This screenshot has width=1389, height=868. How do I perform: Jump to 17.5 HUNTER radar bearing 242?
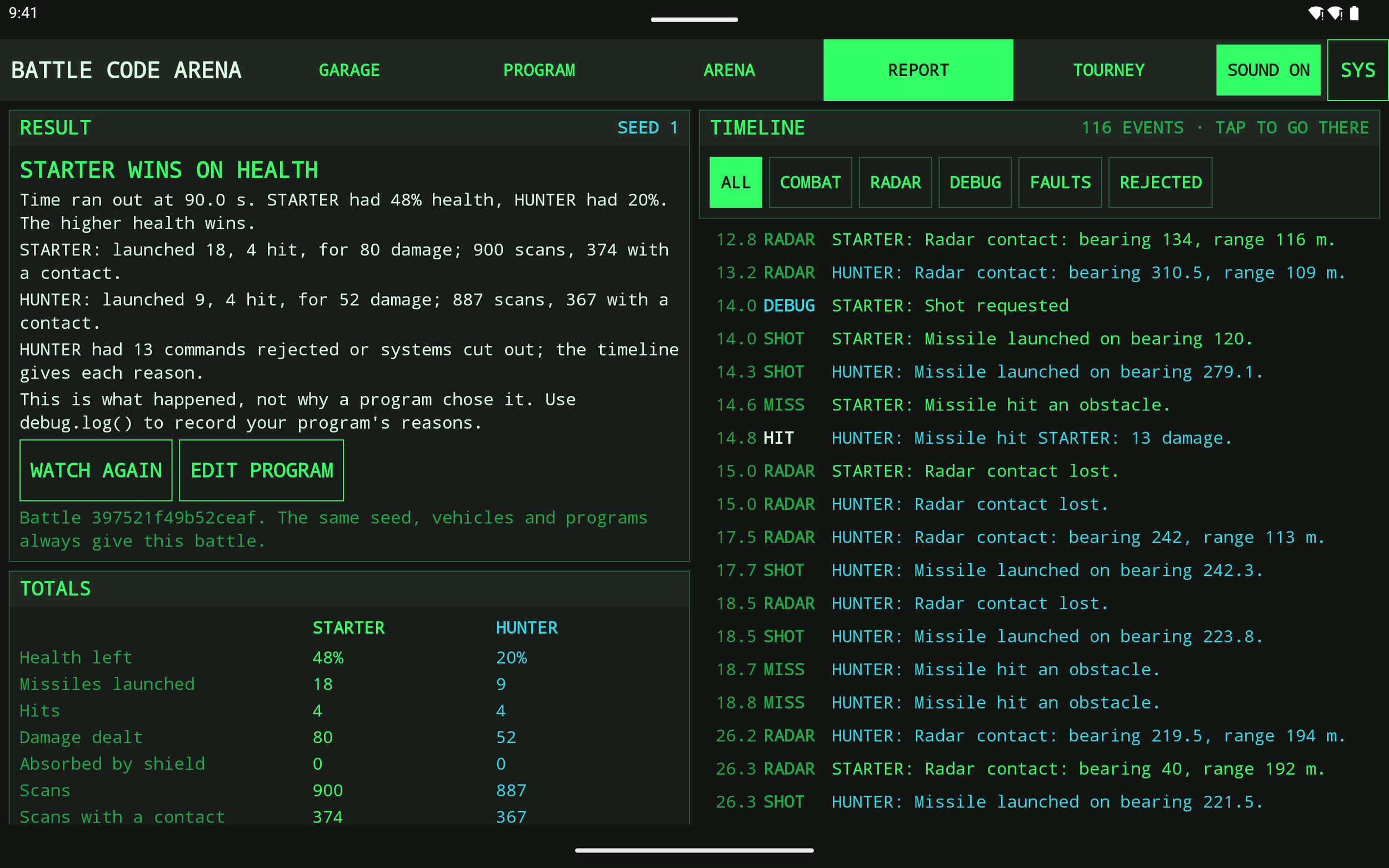point(1039,538)
